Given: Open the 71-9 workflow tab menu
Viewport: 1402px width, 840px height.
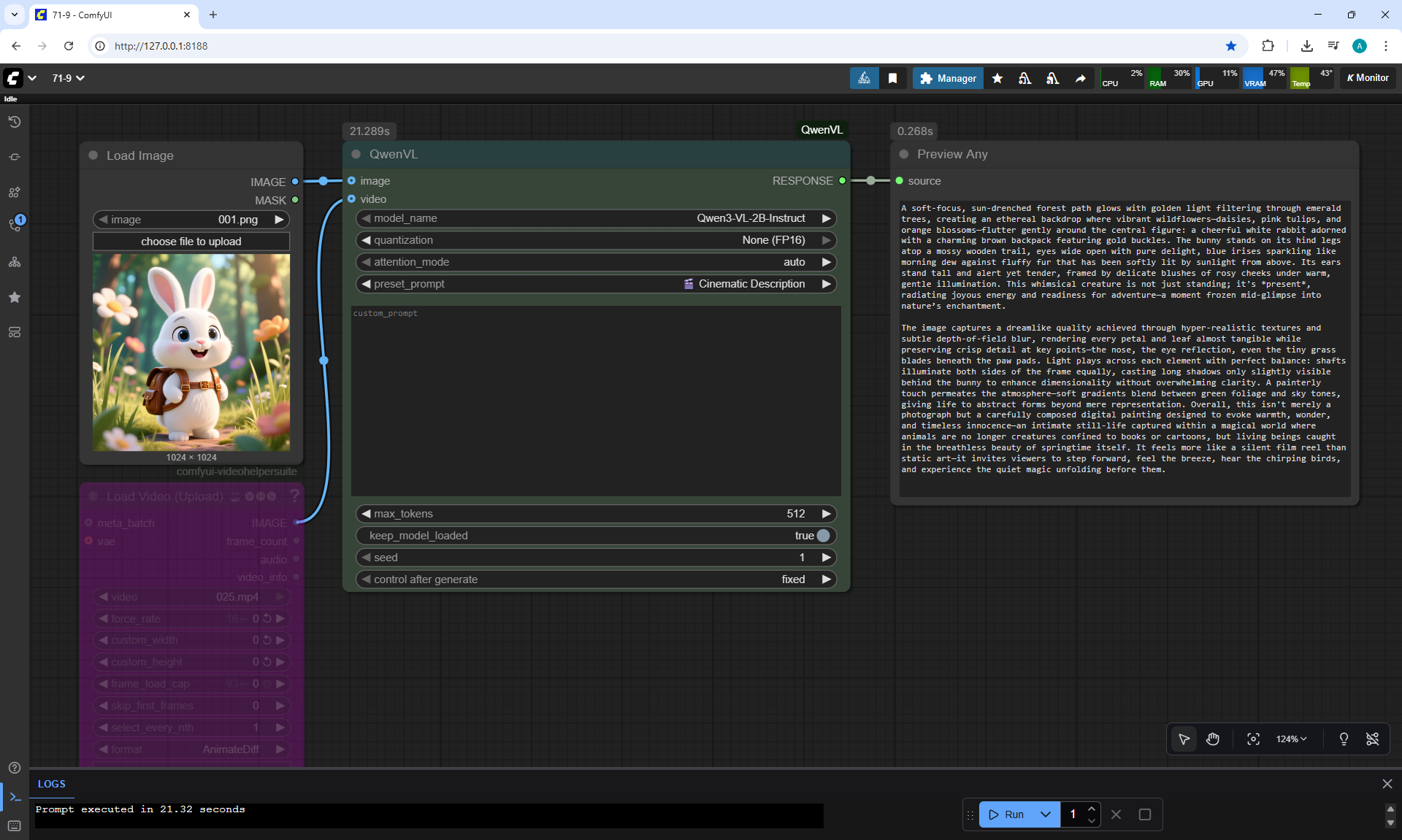Looking at the screenshot, I should pyautogui.click(x=68, y=78).
